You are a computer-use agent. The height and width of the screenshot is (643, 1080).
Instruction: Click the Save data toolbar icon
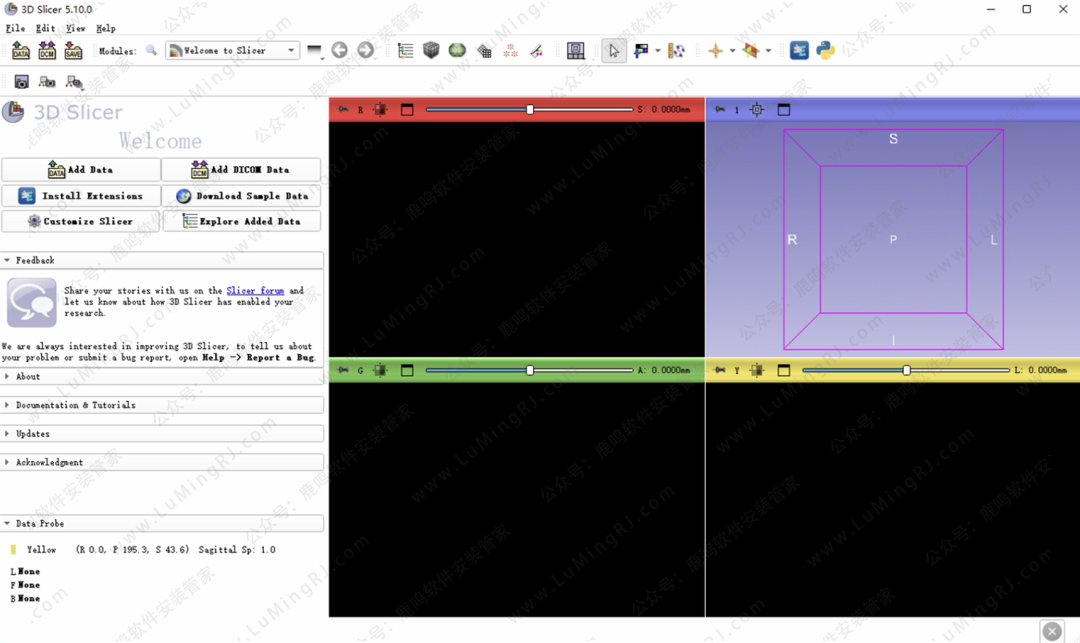pos(73,51)
